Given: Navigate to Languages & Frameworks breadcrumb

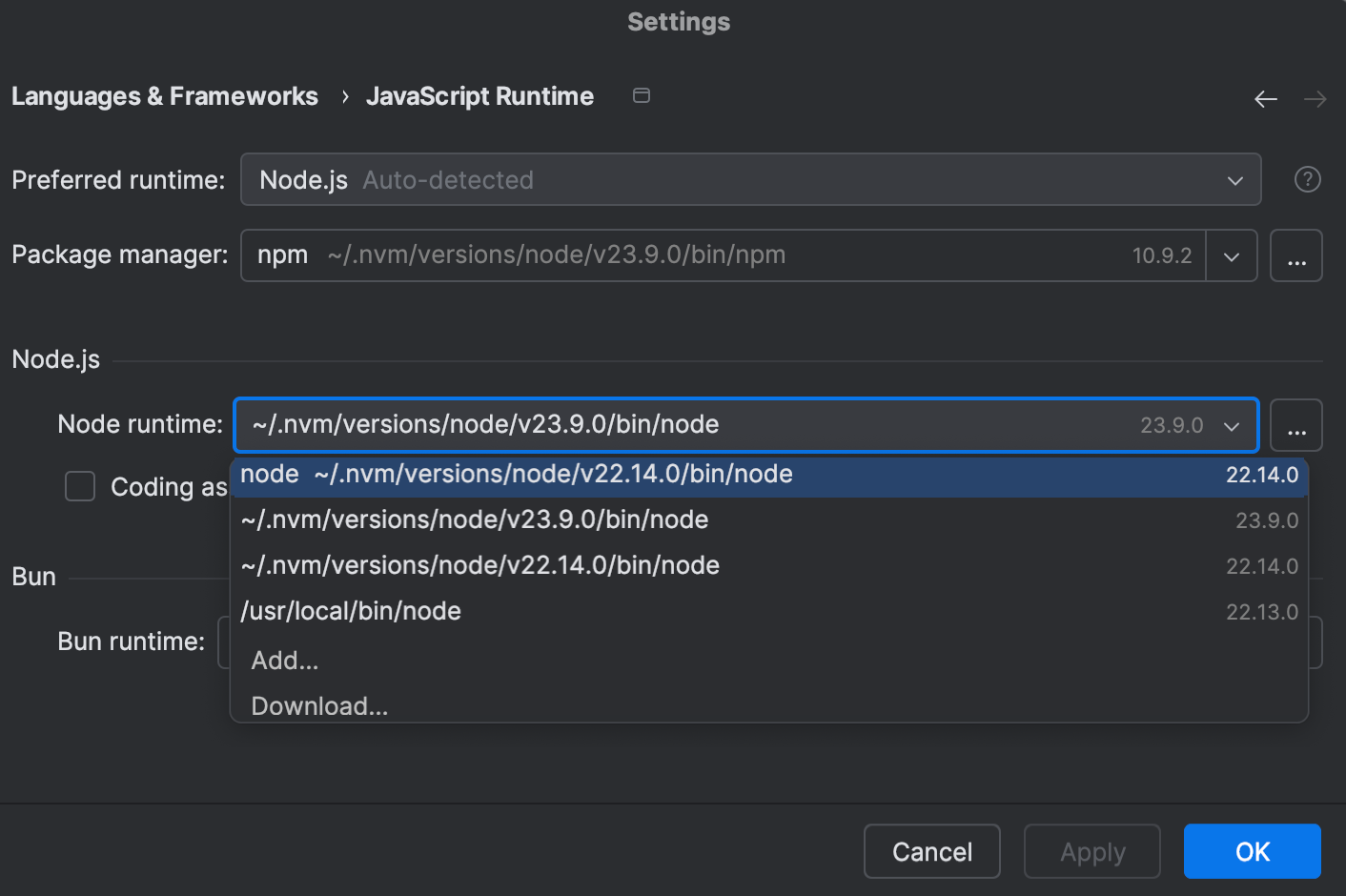Looking at the screenshot, I should tap(164, 95).
